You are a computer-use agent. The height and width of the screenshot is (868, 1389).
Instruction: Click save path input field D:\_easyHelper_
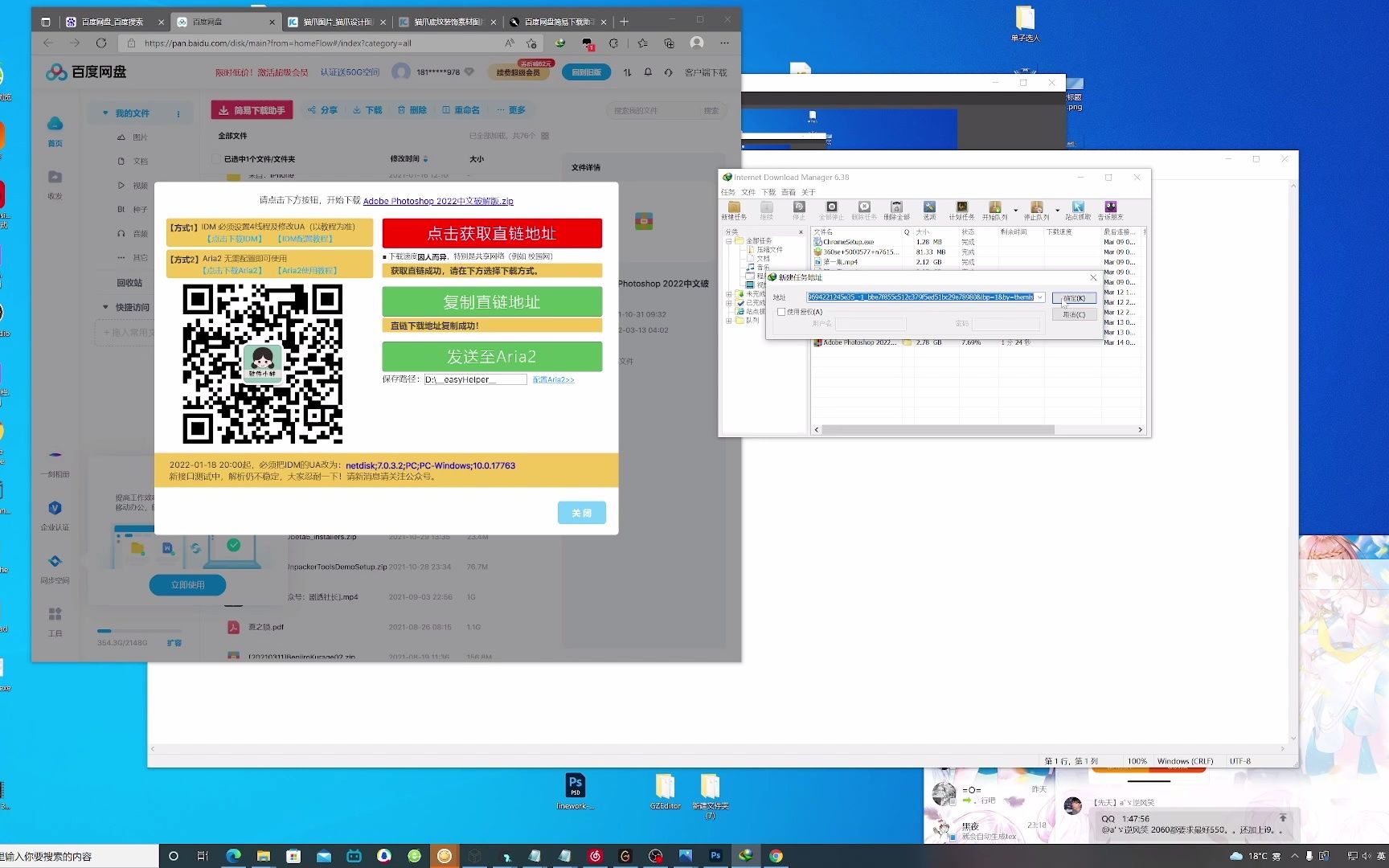[x=476, y=379]
